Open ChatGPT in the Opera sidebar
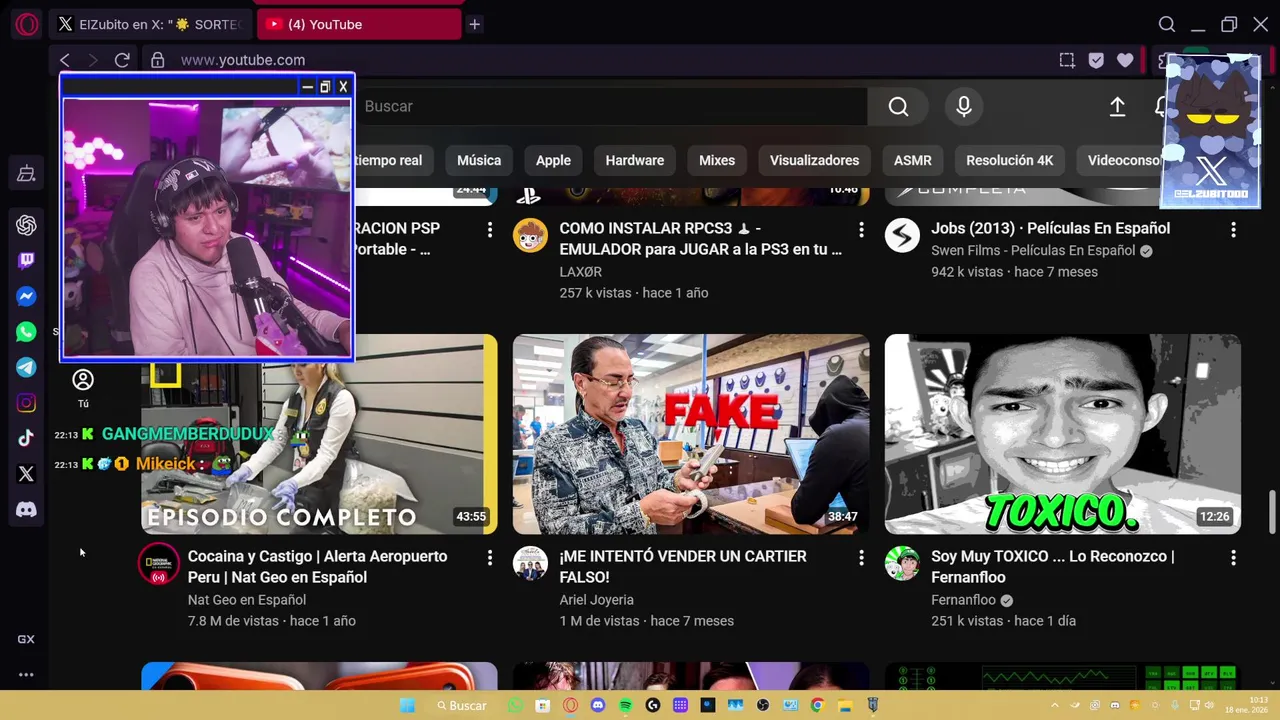1280x720 pixels. click(x=26, y=225)
